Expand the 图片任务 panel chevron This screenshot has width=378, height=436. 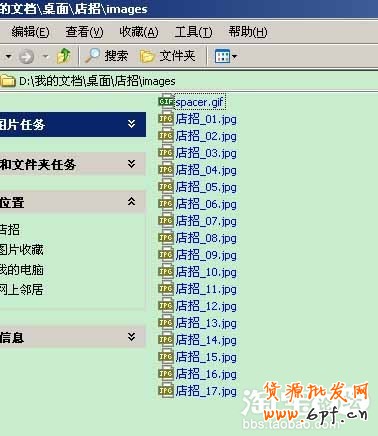132,124
